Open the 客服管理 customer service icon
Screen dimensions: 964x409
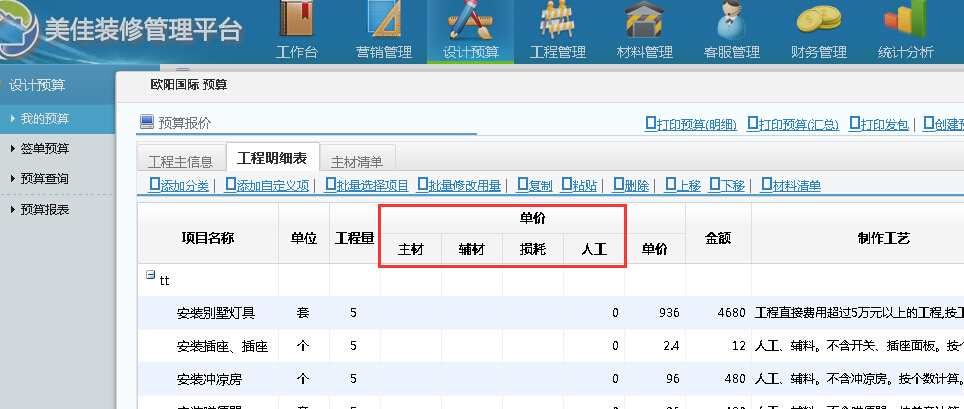pyautogui.click(x=732, y=22)
